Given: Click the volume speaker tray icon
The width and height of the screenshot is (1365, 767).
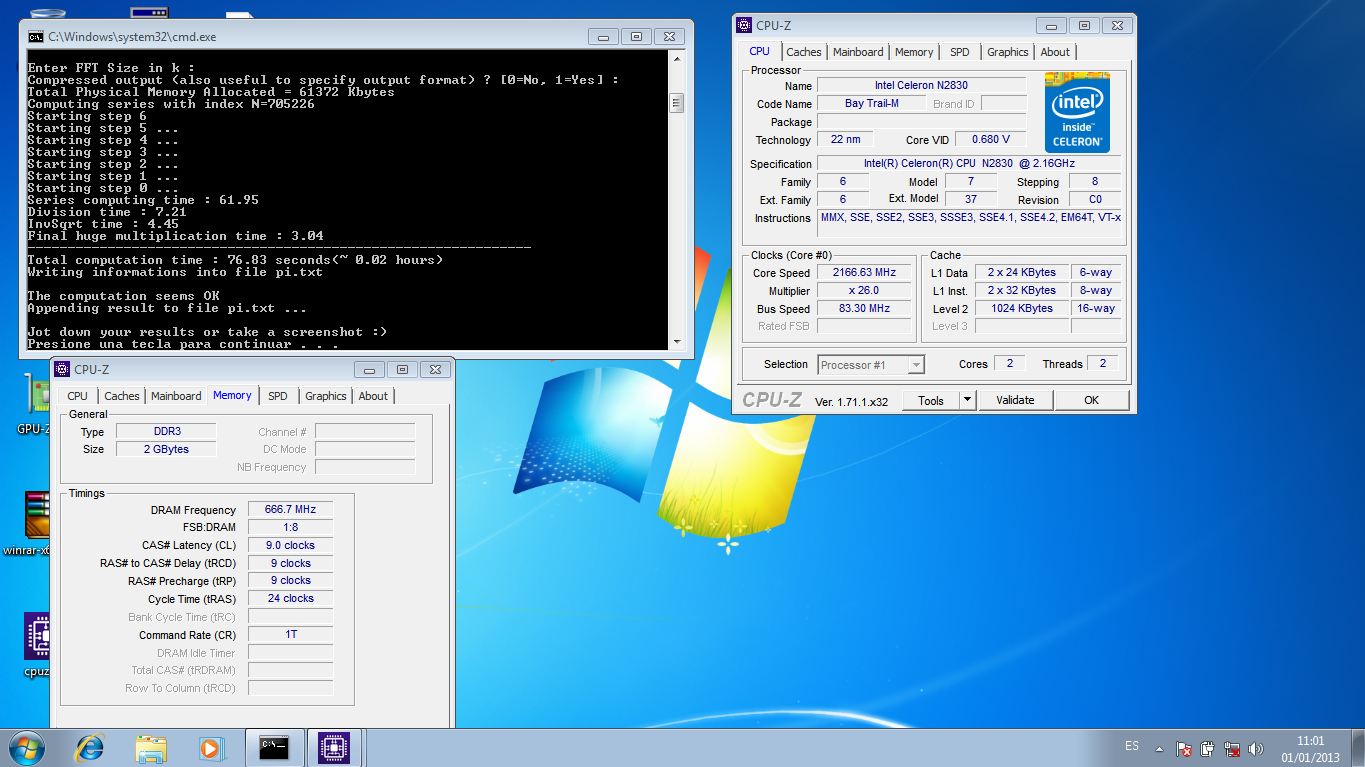Looking at the screenshot, I should [1258, 748].
